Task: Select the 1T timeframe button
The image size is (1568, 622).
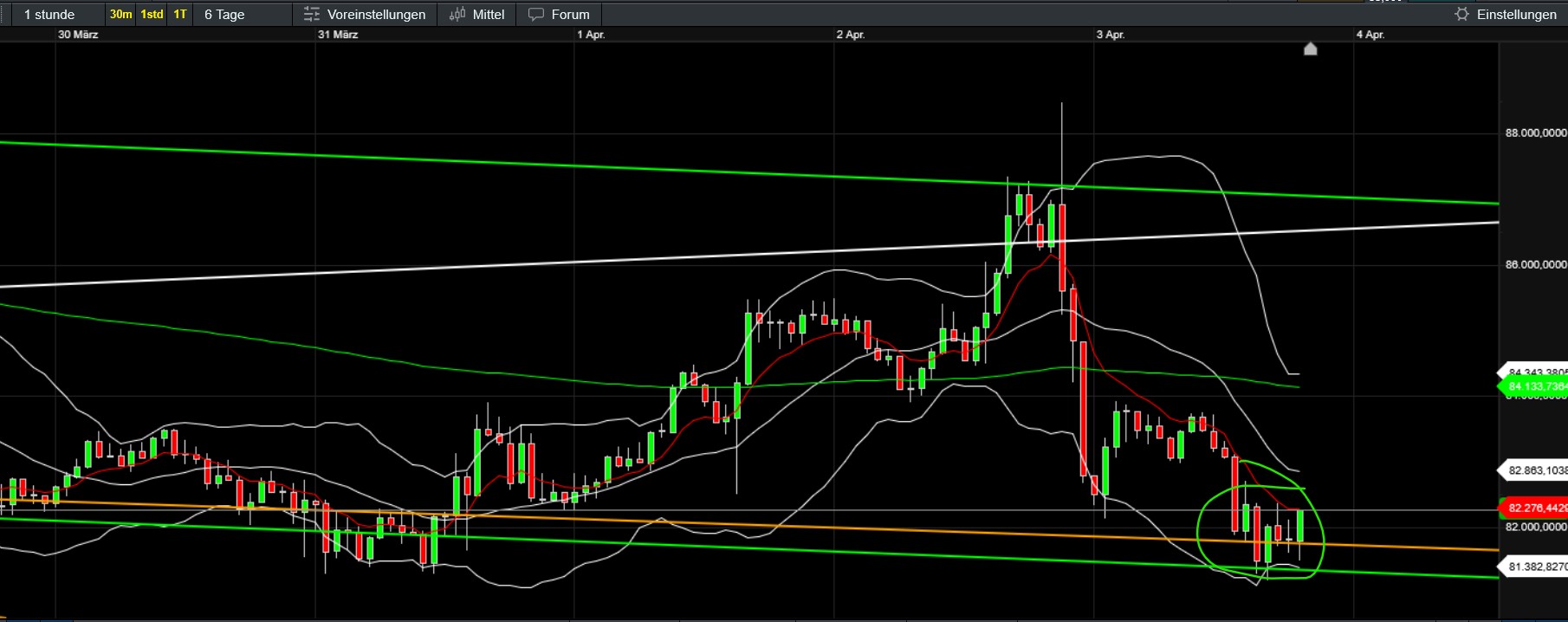Action: (x=179, y=14)
